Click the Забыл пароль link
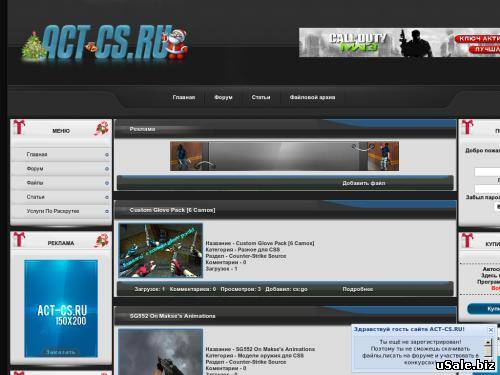The width and height of the screenshot is (500, 375). (x=483, y=197)
